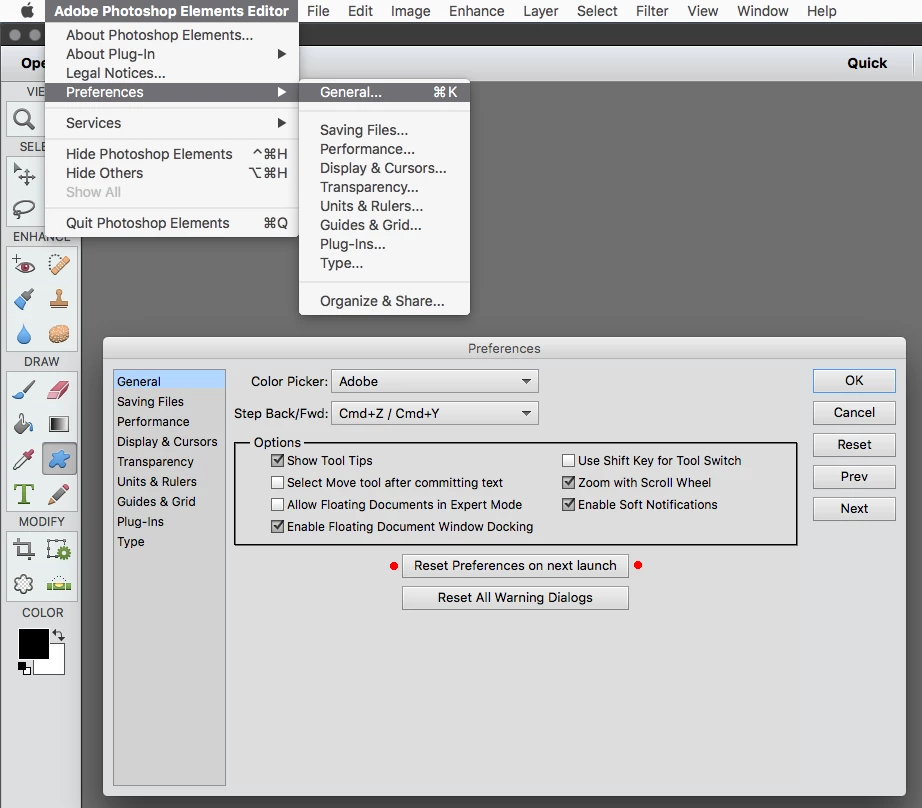Open the File menu
Image resolution: width=922 pixels, height=808 pixels.
pyautogui.click(x=318, y=11)
